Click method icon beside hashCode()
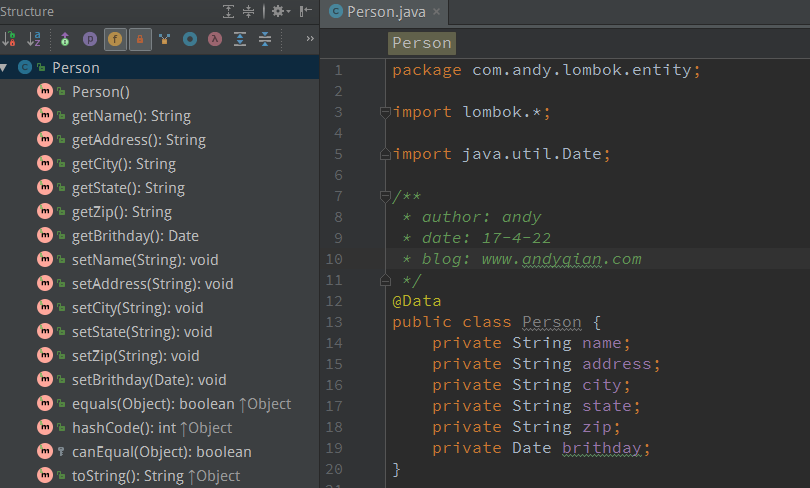This screenshot has height=488, width=810. (45, 427)
